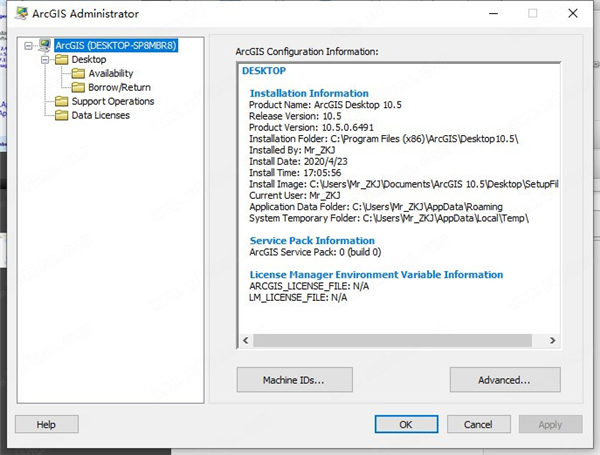This screenshot has height=455, width=600.
Task: Click the Availability folder icon
Action: pyautogui.click(x=78, y=73)
